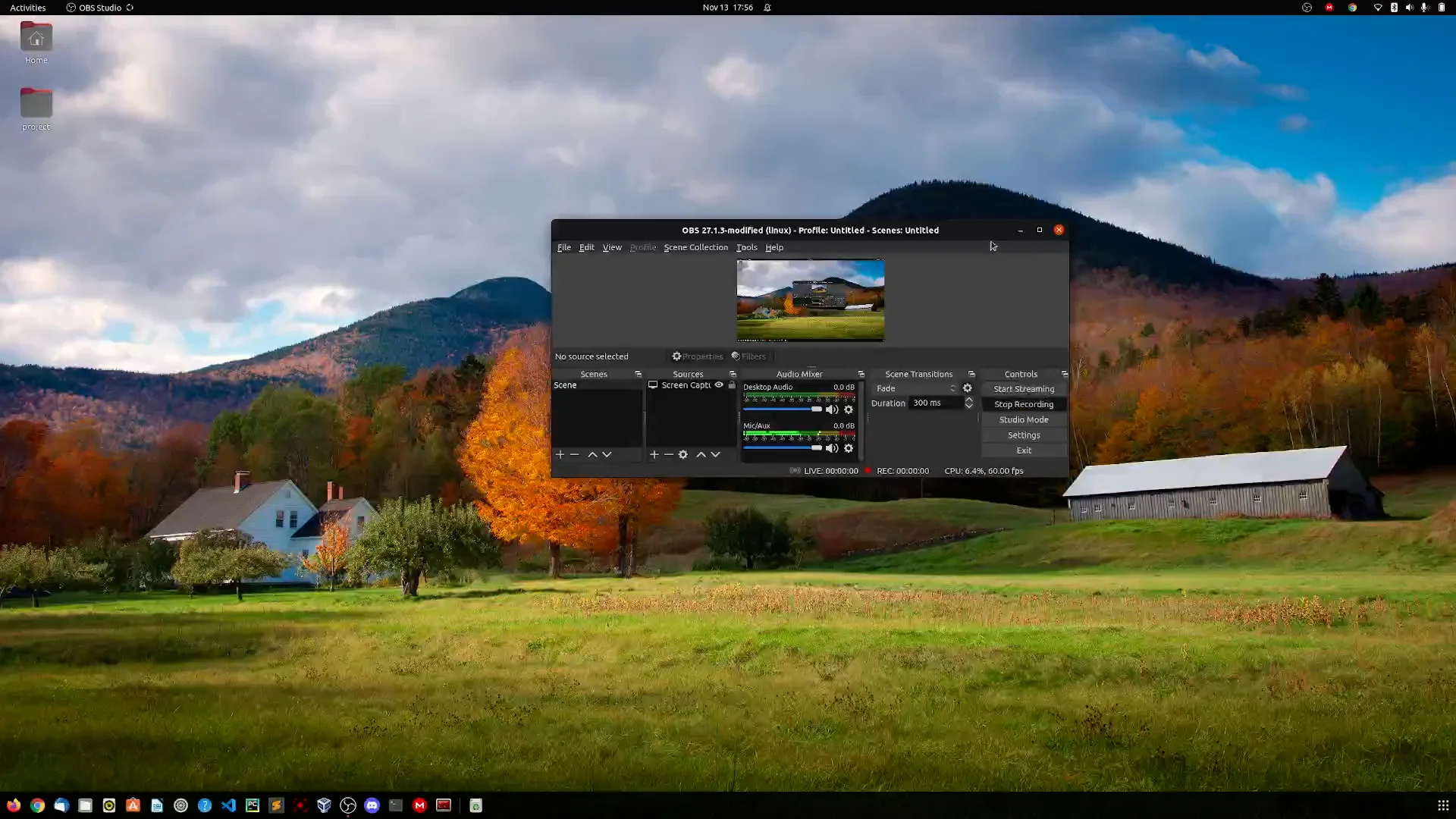Remove selected scene with minus icon

[x=574, y=455]
